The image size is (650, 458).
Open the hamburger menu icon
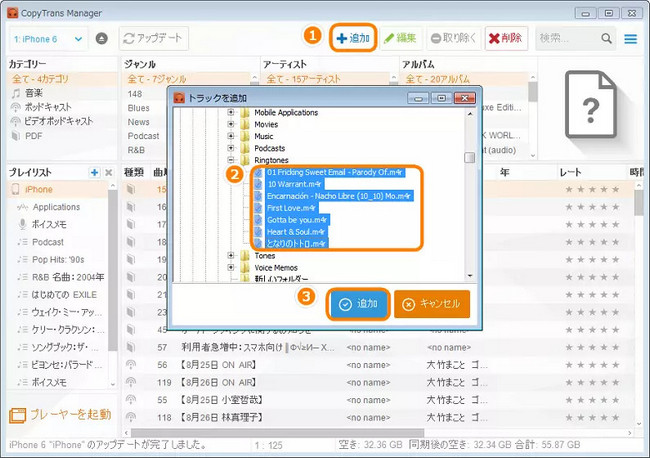pyautogui.click(x=631, y=39)
